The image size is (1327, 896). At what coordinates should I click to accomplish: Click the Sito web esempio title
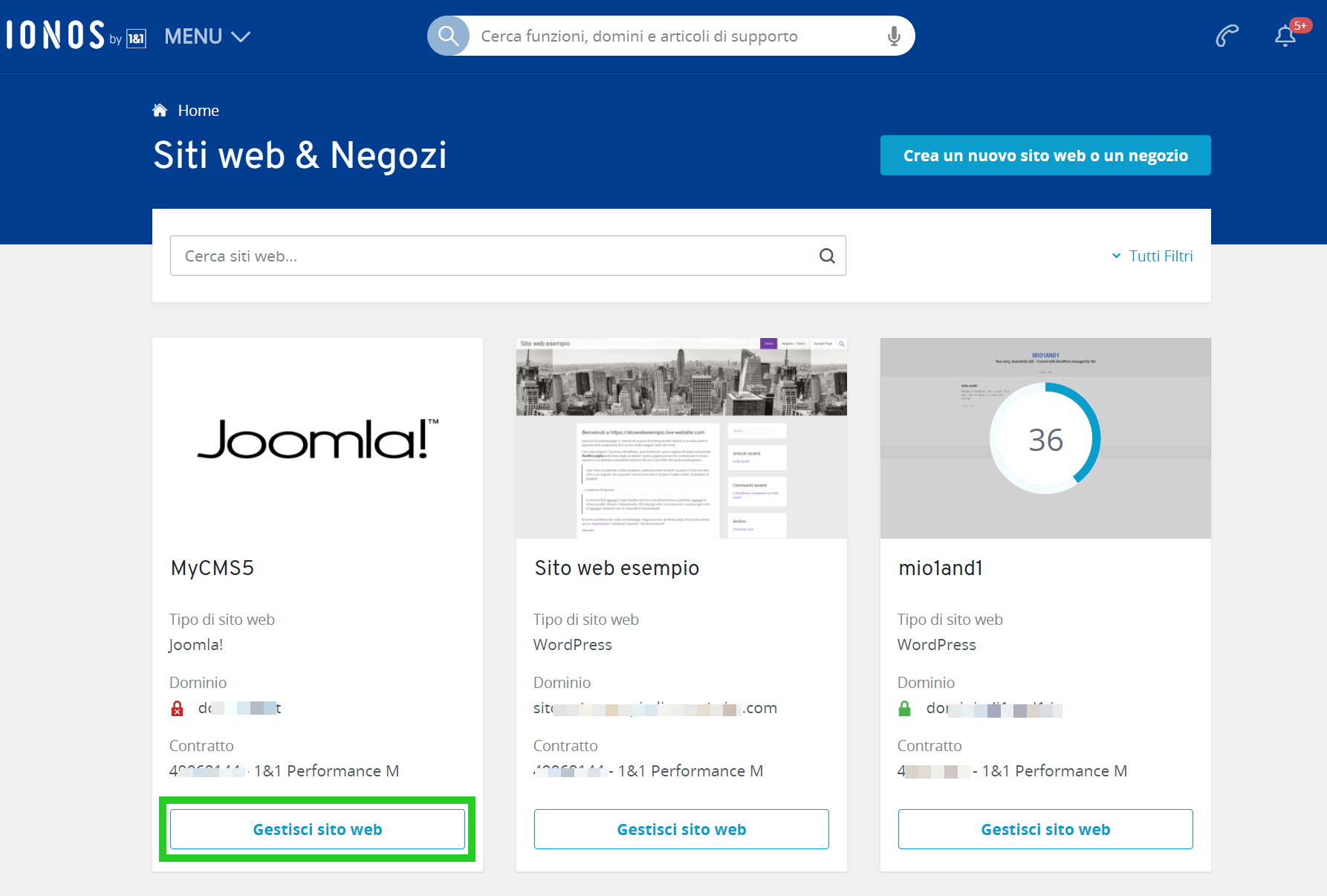point(617,568)
